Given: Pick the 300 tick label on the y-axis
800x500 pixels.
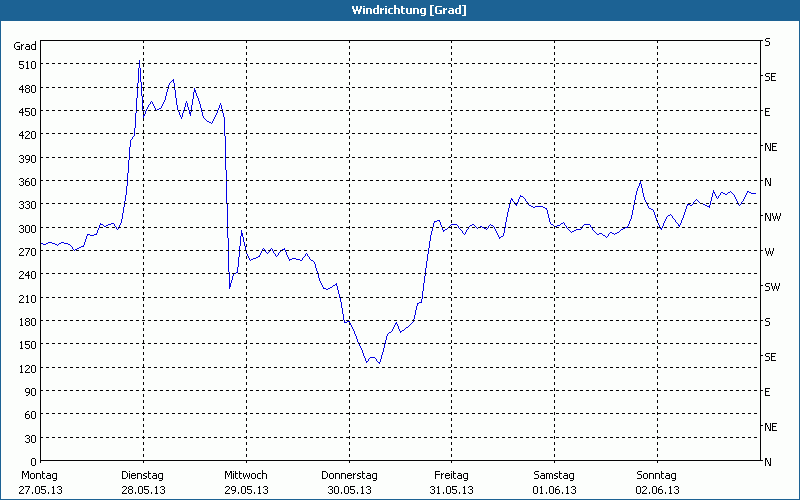Looking at the screenshot, I should pyautogui.click(x=28, y=229).
